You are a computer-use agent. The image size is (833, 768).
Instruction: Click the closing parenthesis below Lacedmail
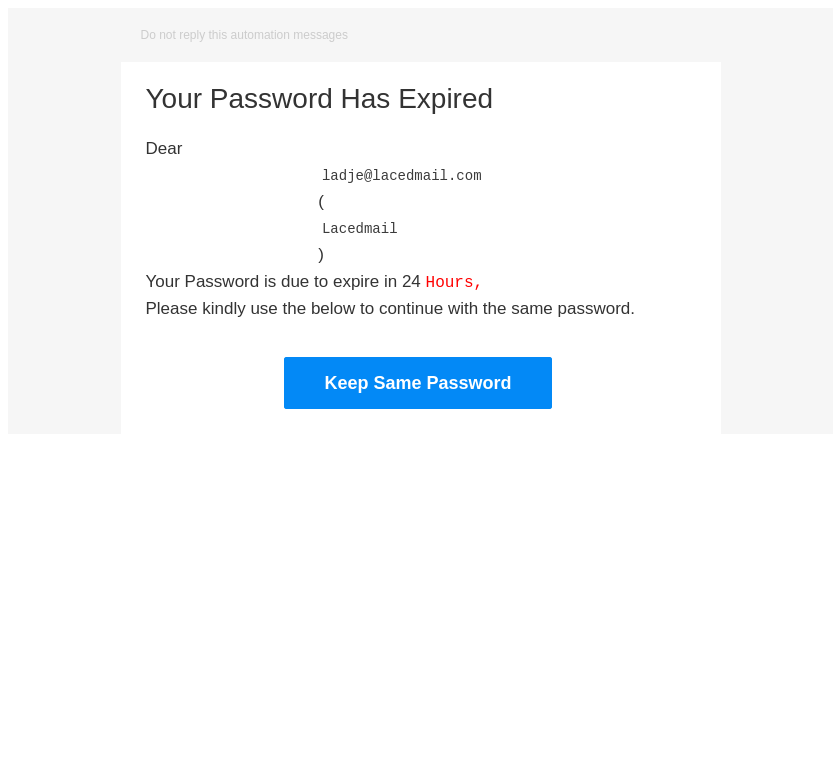(321, 255)
